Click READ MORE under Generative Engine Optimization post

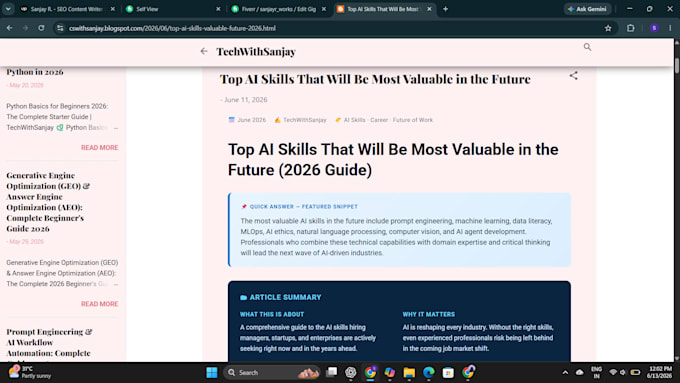pyautogui.click(x=99, y=304)
